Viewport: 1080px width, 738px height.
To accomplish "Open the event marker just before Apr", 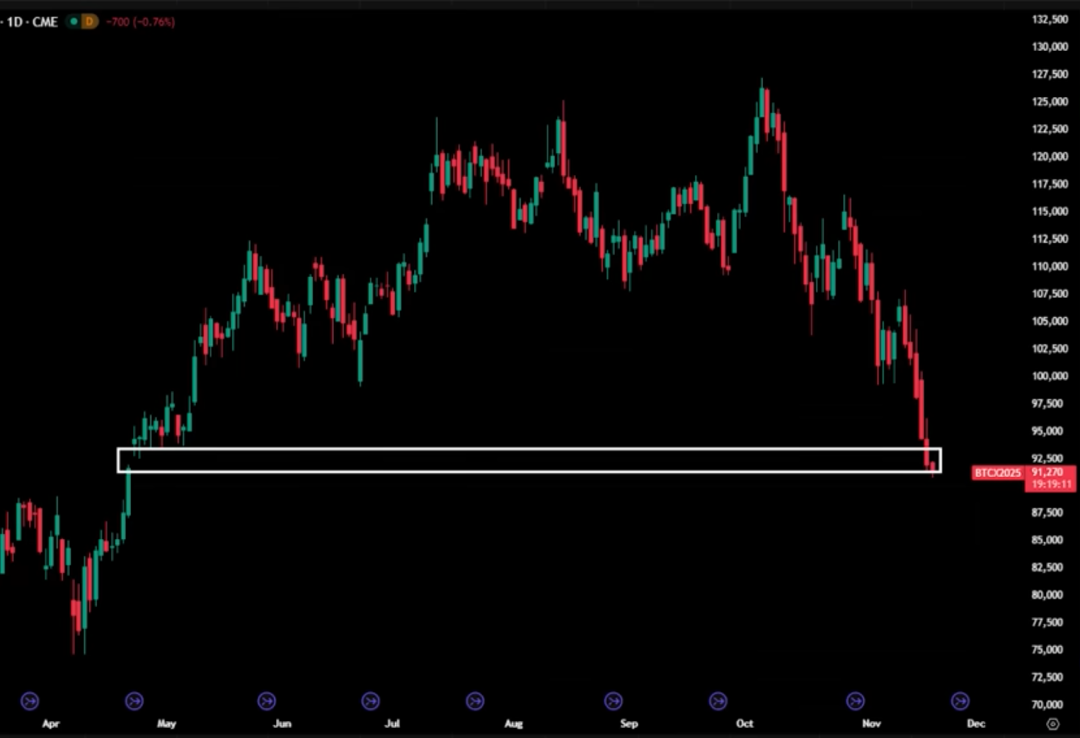I will [30, 701].
